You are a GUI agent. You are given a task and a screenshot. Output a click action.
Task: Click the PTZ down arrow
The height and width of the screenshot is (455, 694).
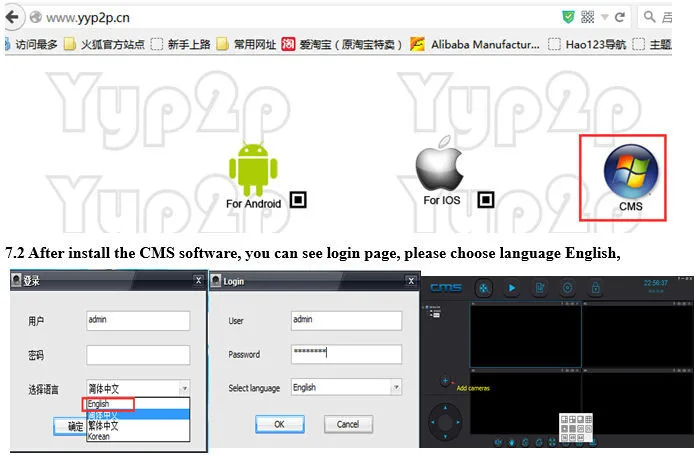tap(445, 437)
